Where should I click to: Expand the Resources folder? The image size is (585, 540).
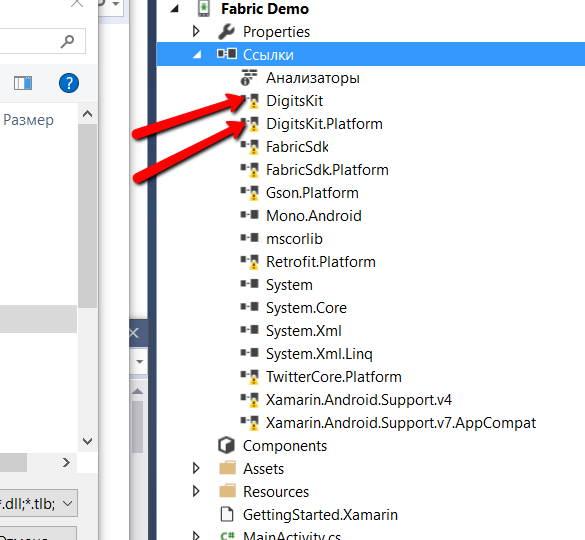[x=196, y=491]
